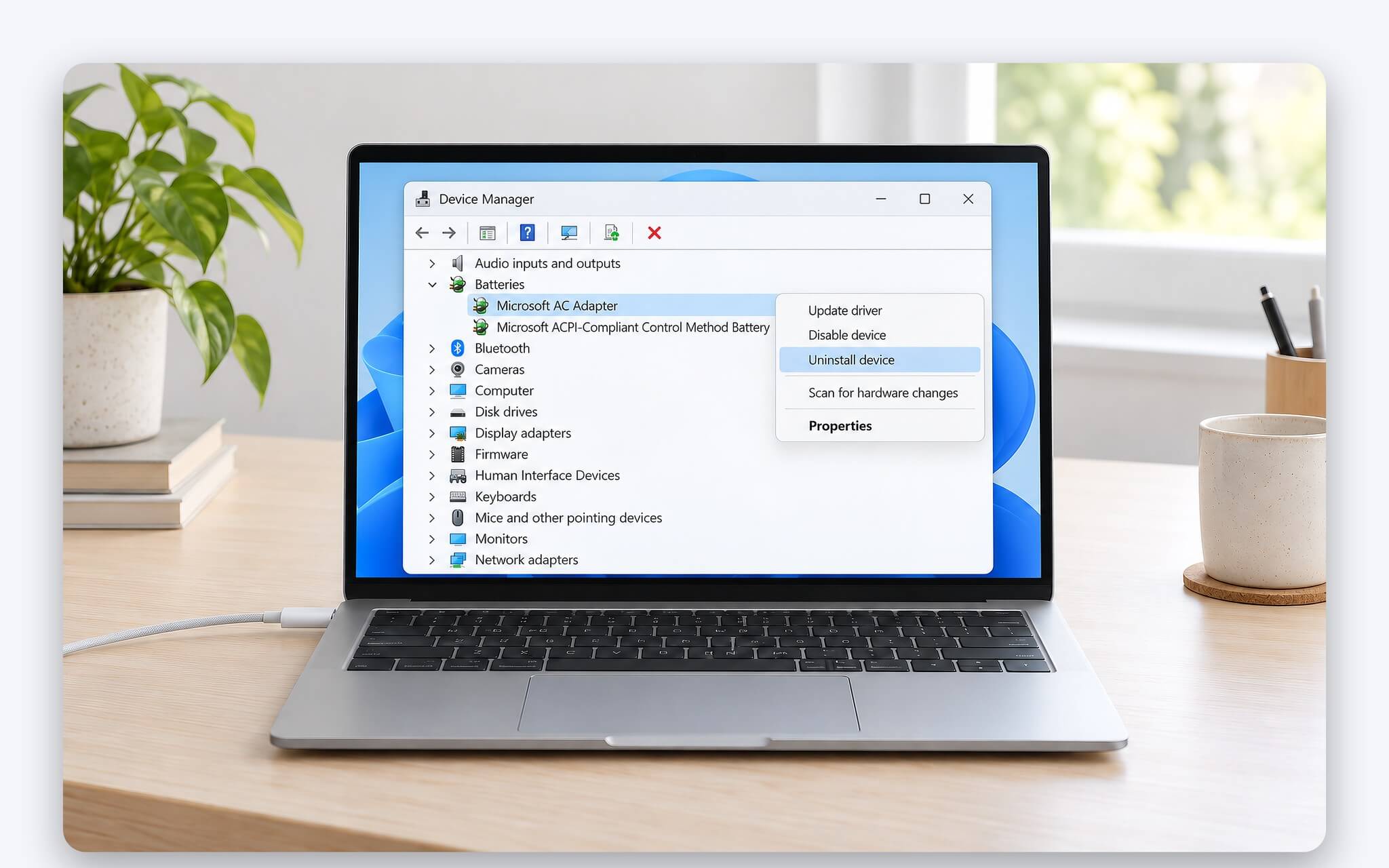Collapse the Batteries category
Screen dimensions: 1389x868
pyautogui.click(x=432, y=284)
